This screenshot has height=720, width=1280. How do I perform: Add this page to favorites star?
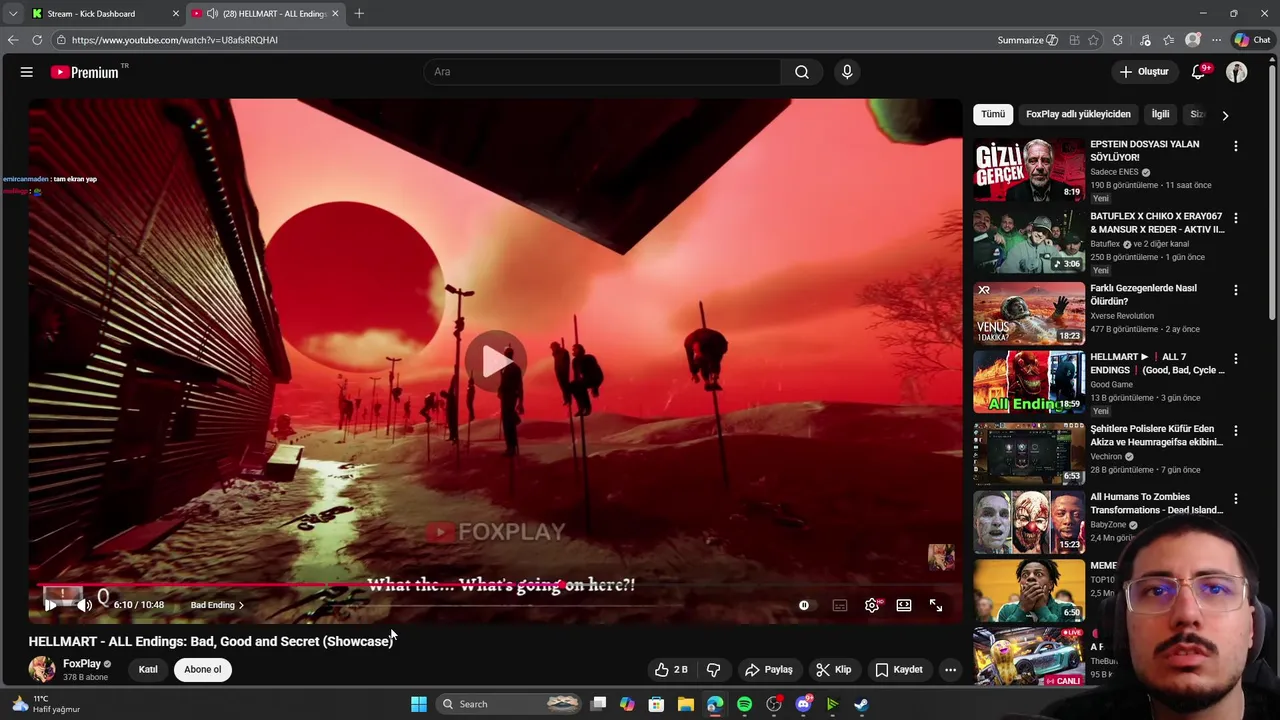click(1093, 40)
